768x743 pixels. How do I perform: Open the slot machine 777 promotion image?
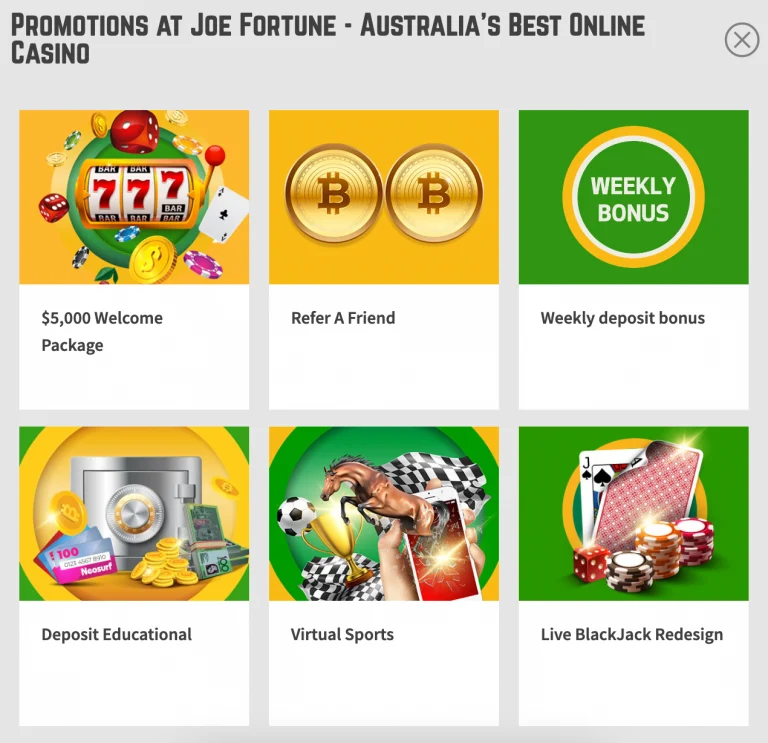click(134, 197)
